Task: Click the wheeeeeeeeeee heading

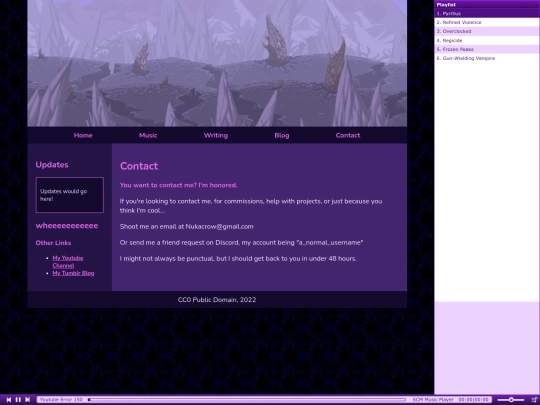Action: [x=67, y=226]
